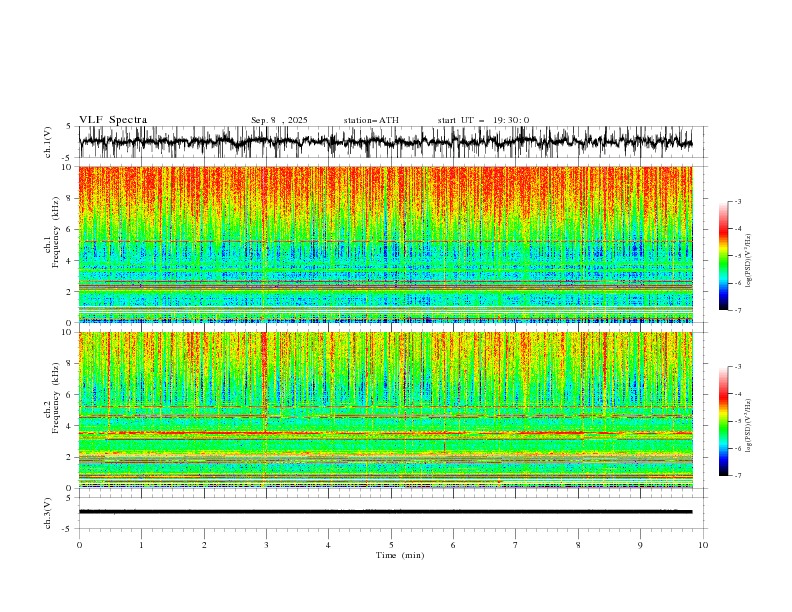Click the ch.1 voltage waveform trace
The image size is (792, 612).
[385, 142]
